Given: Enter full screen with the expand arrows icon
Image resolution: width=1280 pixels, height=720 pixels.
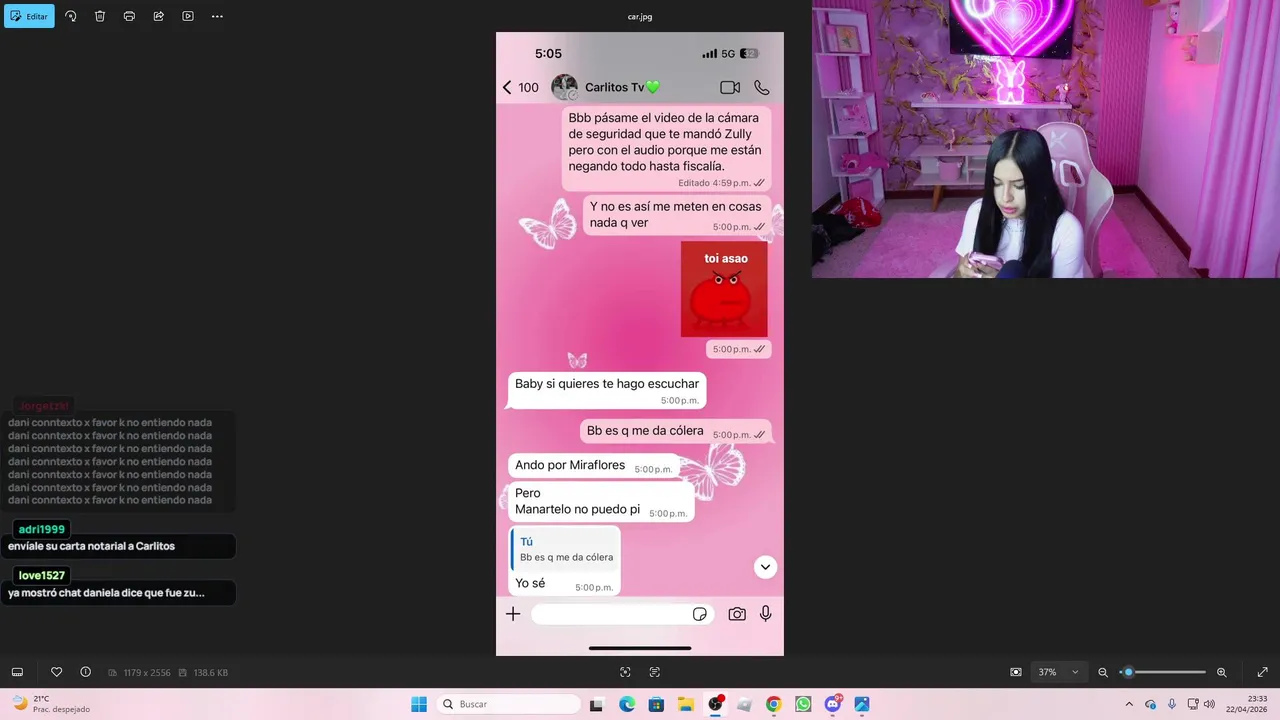Looking at the screenshot, I should [1262, 672].
